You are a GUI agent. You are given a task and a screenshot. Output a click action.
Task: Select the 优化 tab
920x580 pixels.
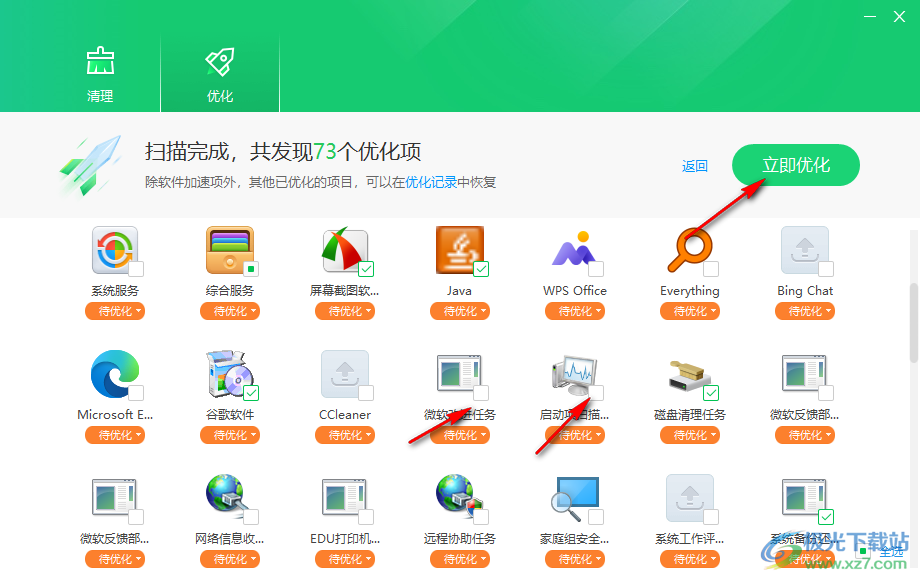[219, 70]
